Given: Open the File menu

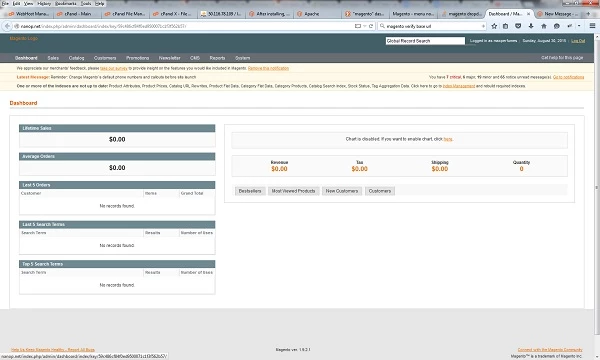Looking at the screenshot, I should coord(5,3).
